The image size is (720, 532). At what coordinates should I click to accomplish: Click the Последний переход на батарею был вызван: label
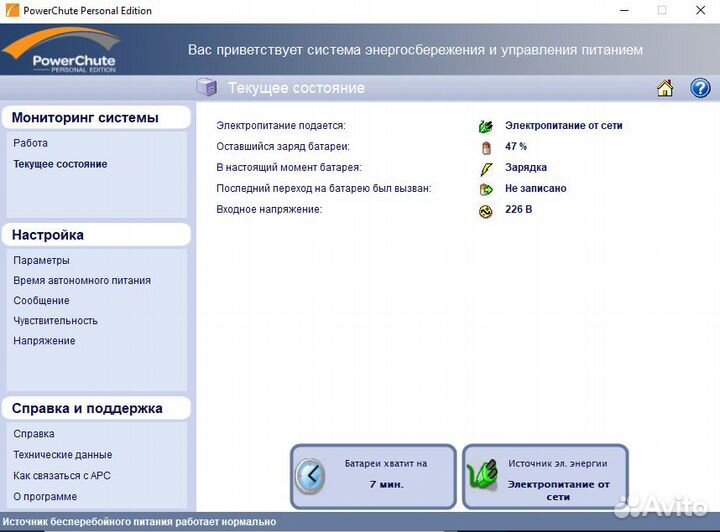tap(324, 188)
